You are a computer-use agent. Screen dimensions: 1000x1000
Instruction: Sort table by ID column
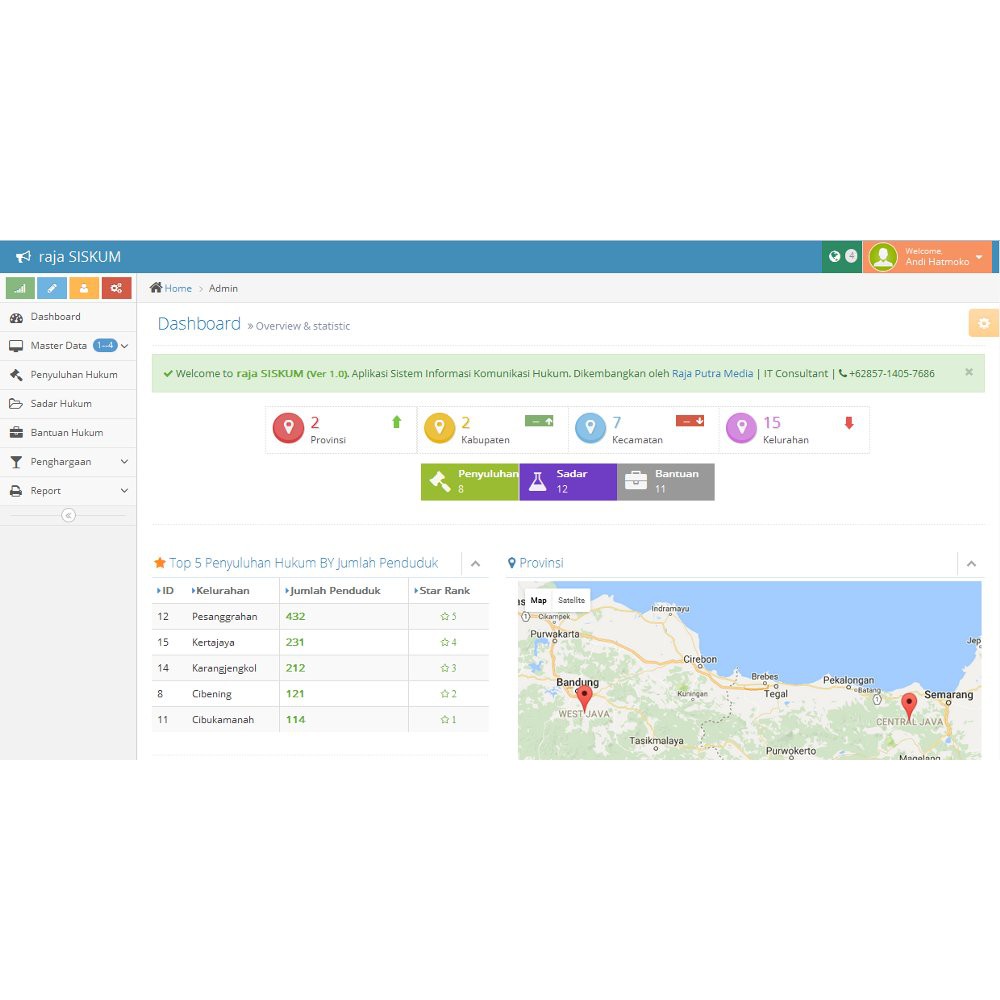pyautogui.click(x=165, y=591)
